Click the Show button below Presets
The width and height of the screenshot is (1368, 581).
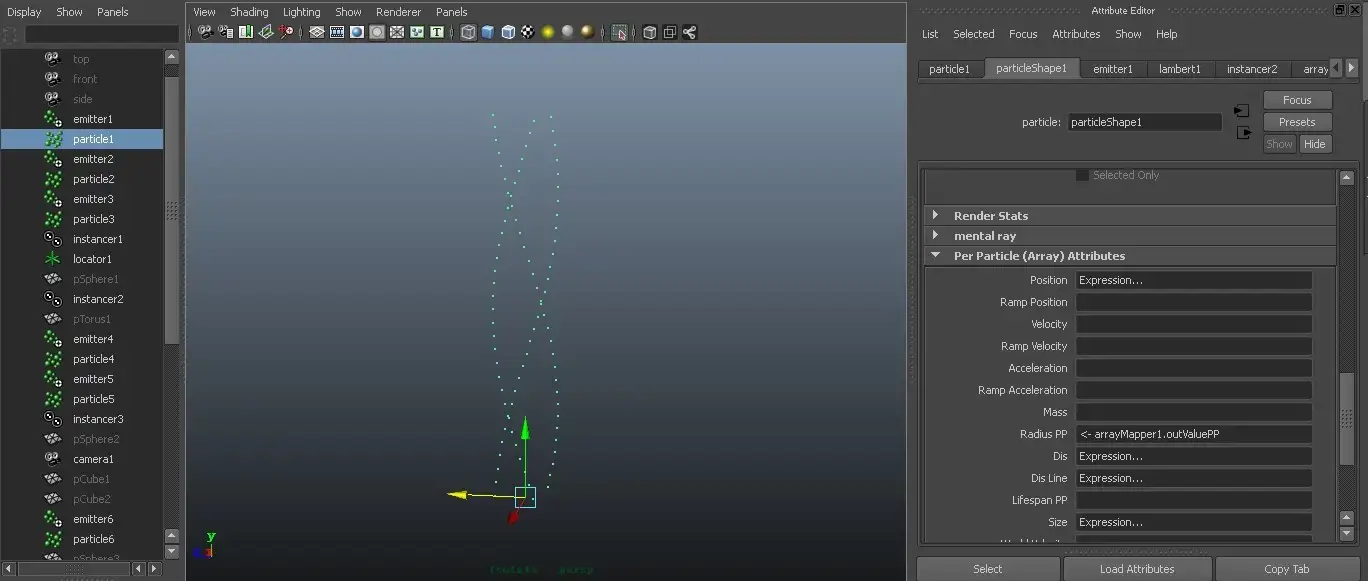tap(1279, 144)
